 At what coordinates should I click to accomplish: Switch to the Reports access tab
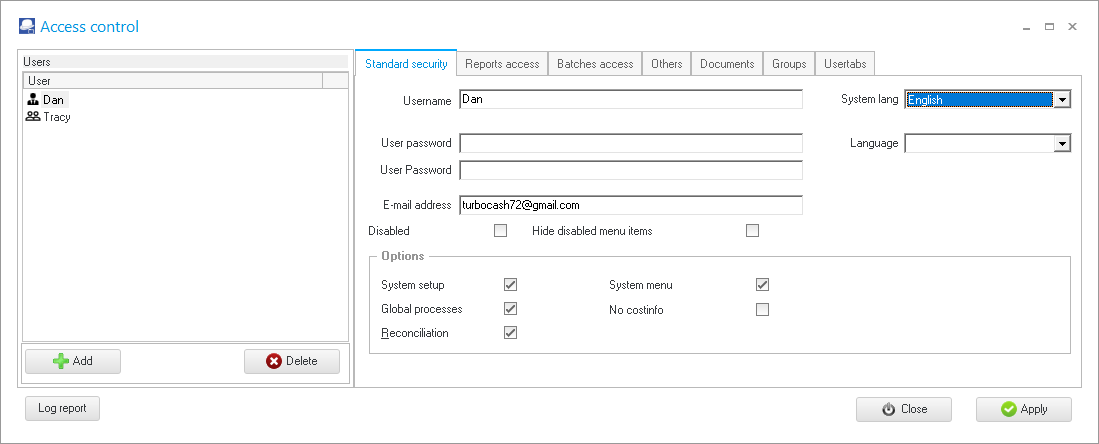503,64
